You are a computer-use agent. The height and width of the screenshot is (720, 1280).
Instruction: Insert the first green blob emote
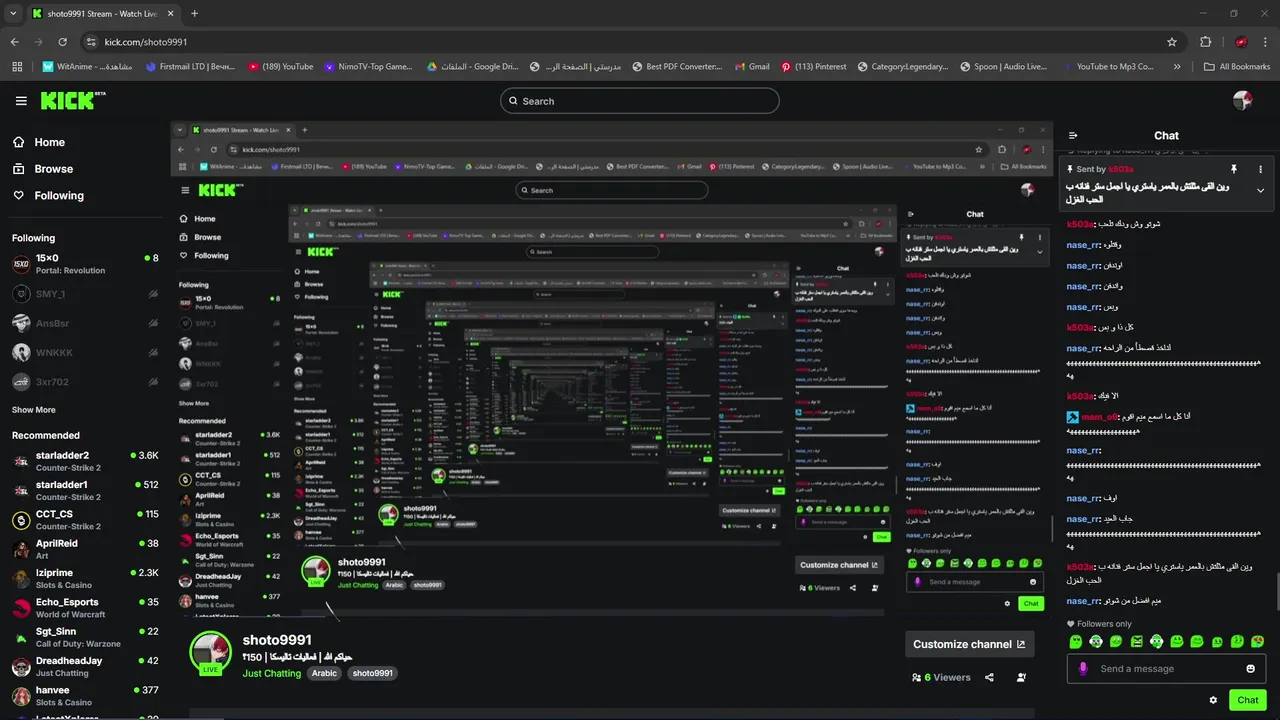tap(1075, 642)
